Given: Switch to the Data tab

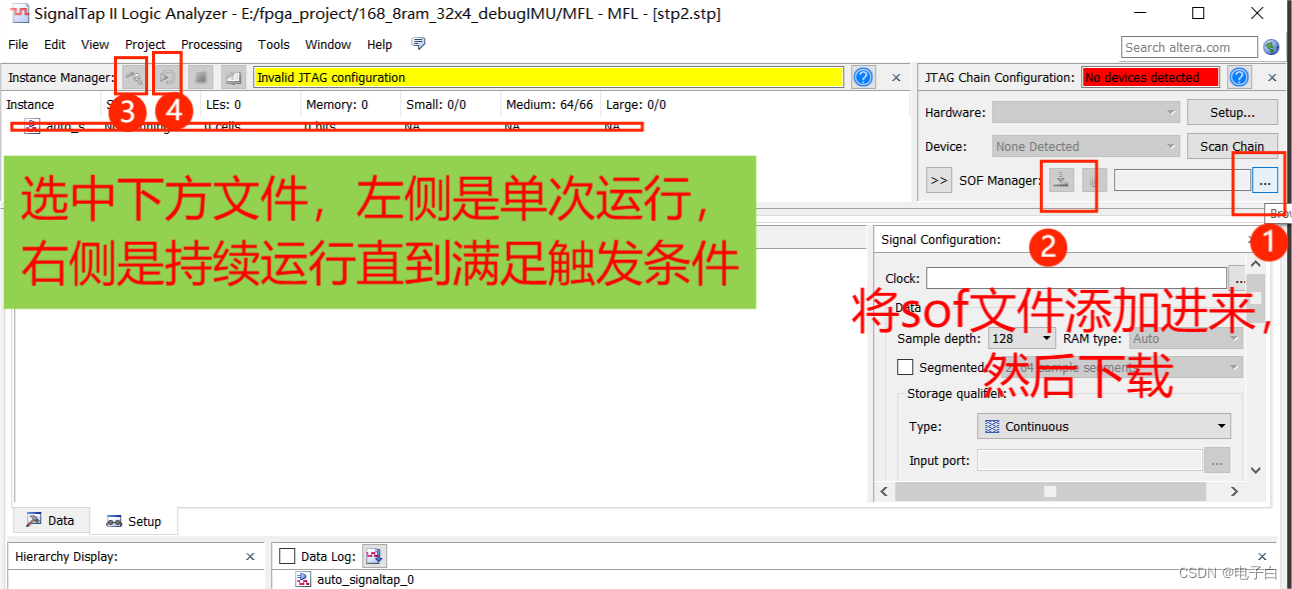Looking at the screenshot, I should 50,520.
